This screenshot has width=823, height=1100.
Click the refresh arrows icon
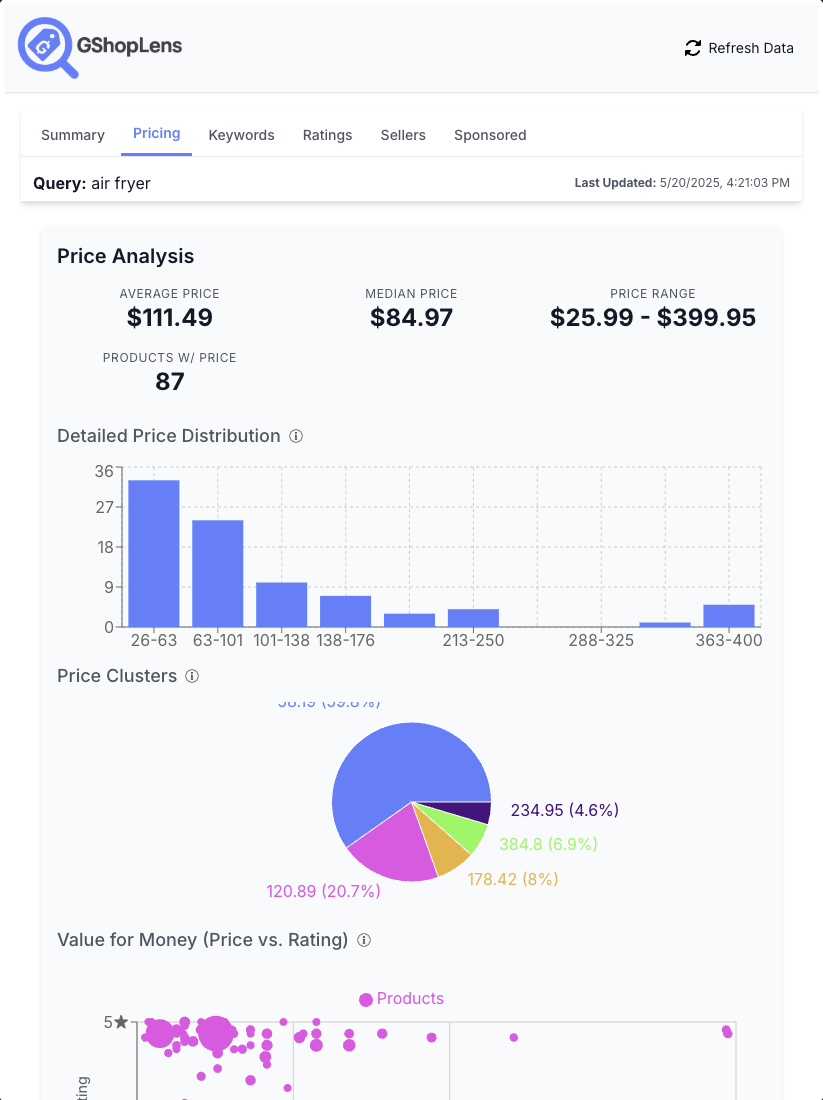coord(692,48)
